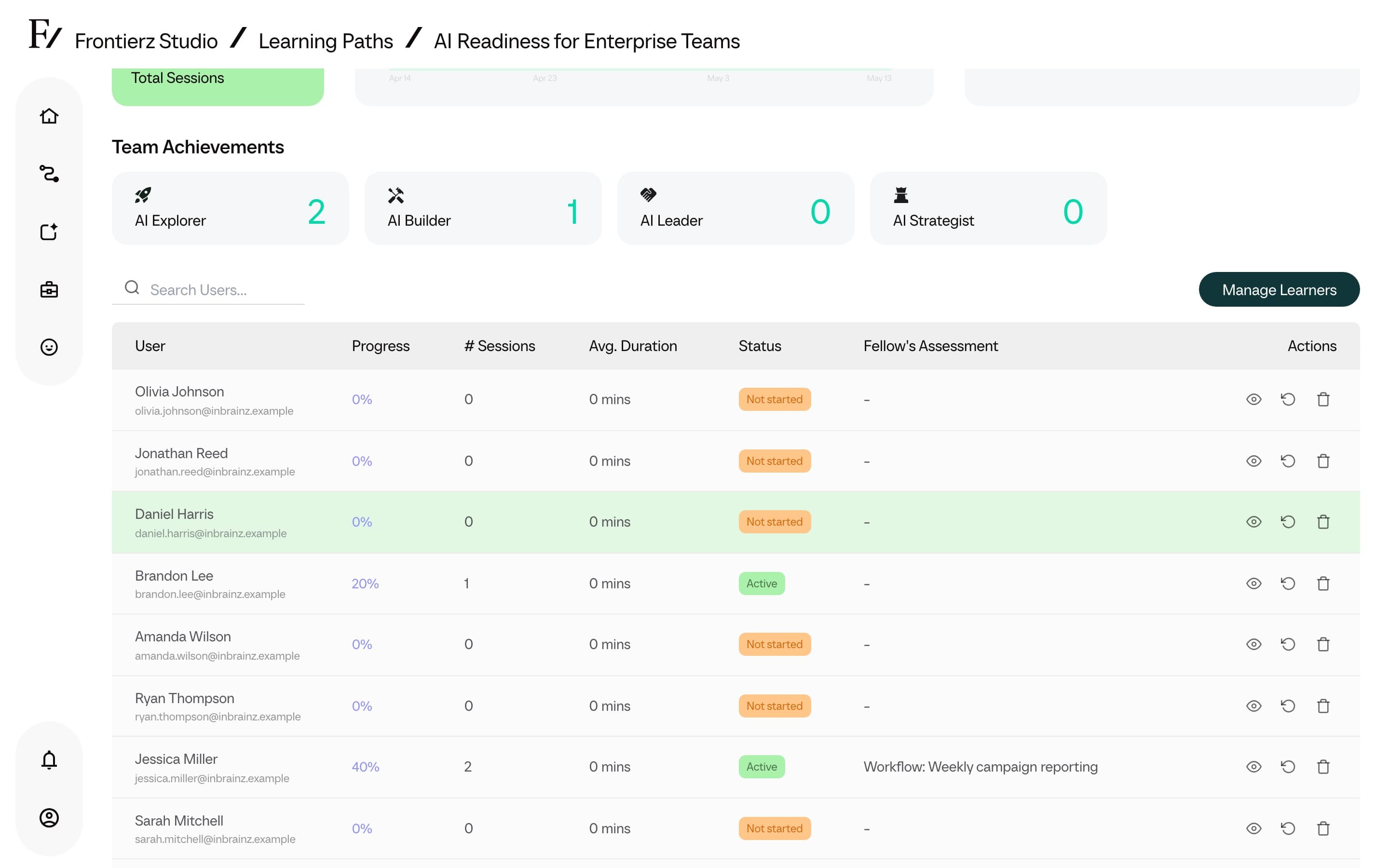Delete Olivia Johnson from the list
The width and height of the screenshot is (1389, 868).
(1323, 399)
